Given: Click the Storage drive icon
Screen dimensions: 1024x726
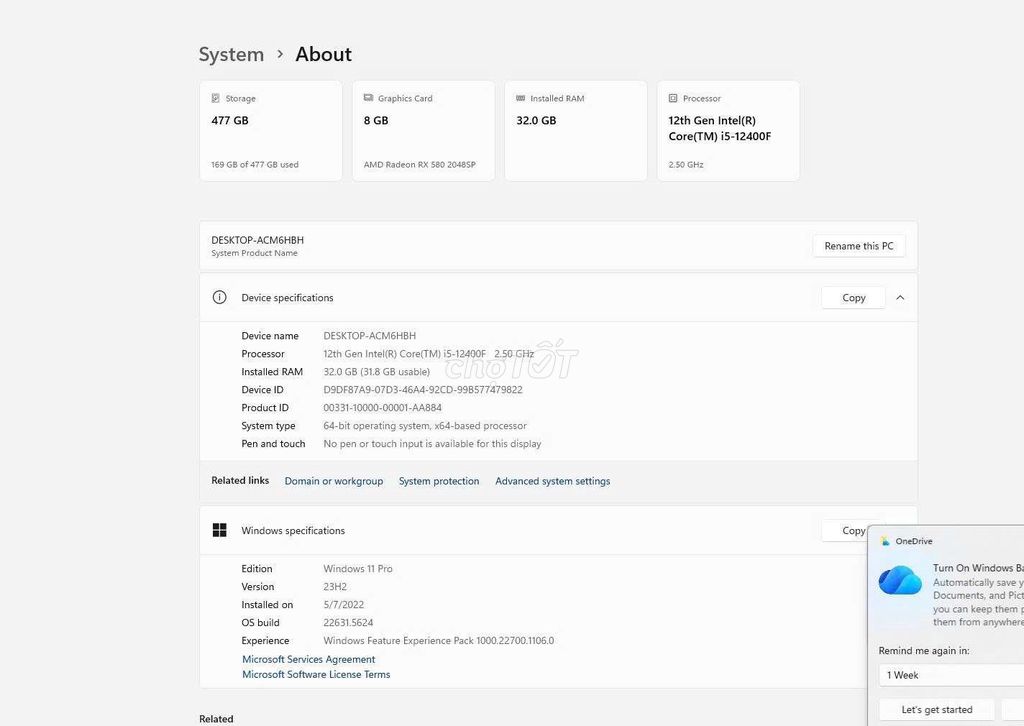Looking at the screenshot, I should click(216, 99).
